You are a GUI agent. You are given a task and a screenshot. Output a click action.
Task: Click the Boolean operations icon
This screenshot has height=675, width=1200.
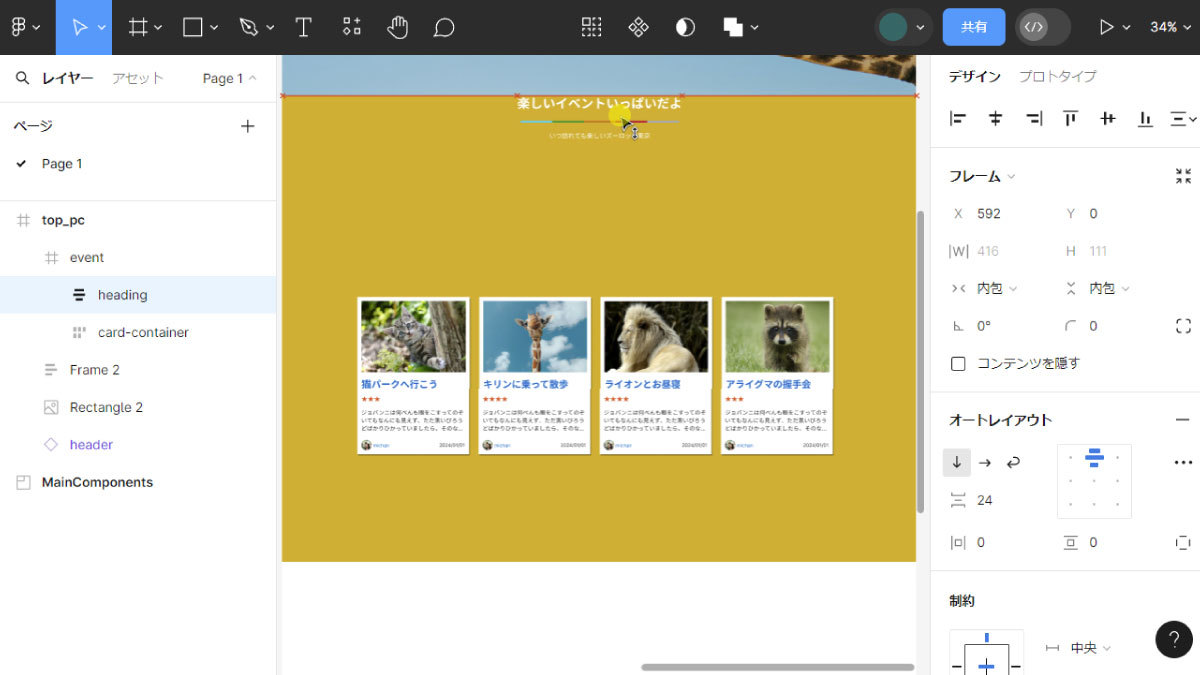733,27
